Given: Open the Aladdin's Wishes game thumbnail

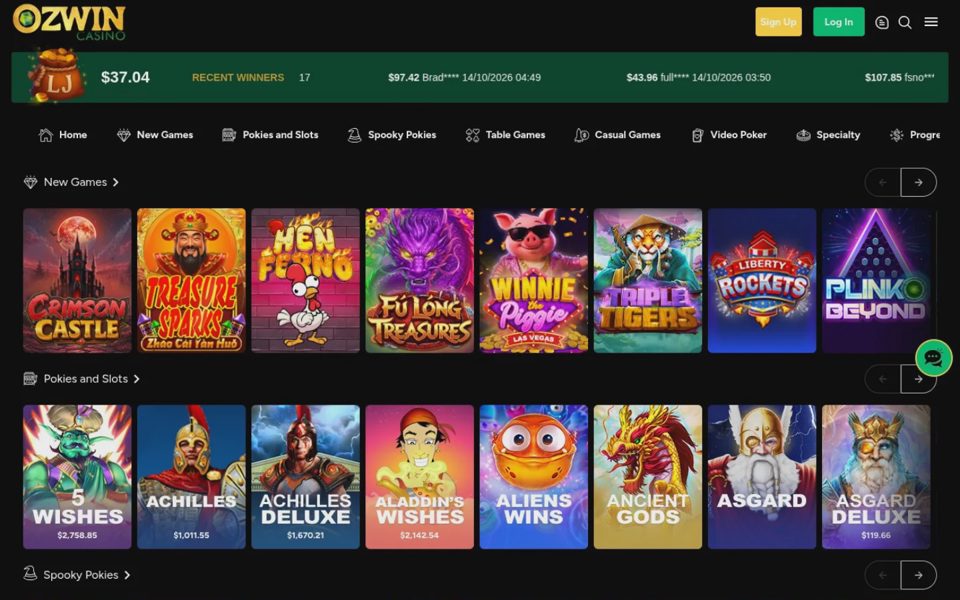Looking at the screenshot, I should tap(419, 477).
